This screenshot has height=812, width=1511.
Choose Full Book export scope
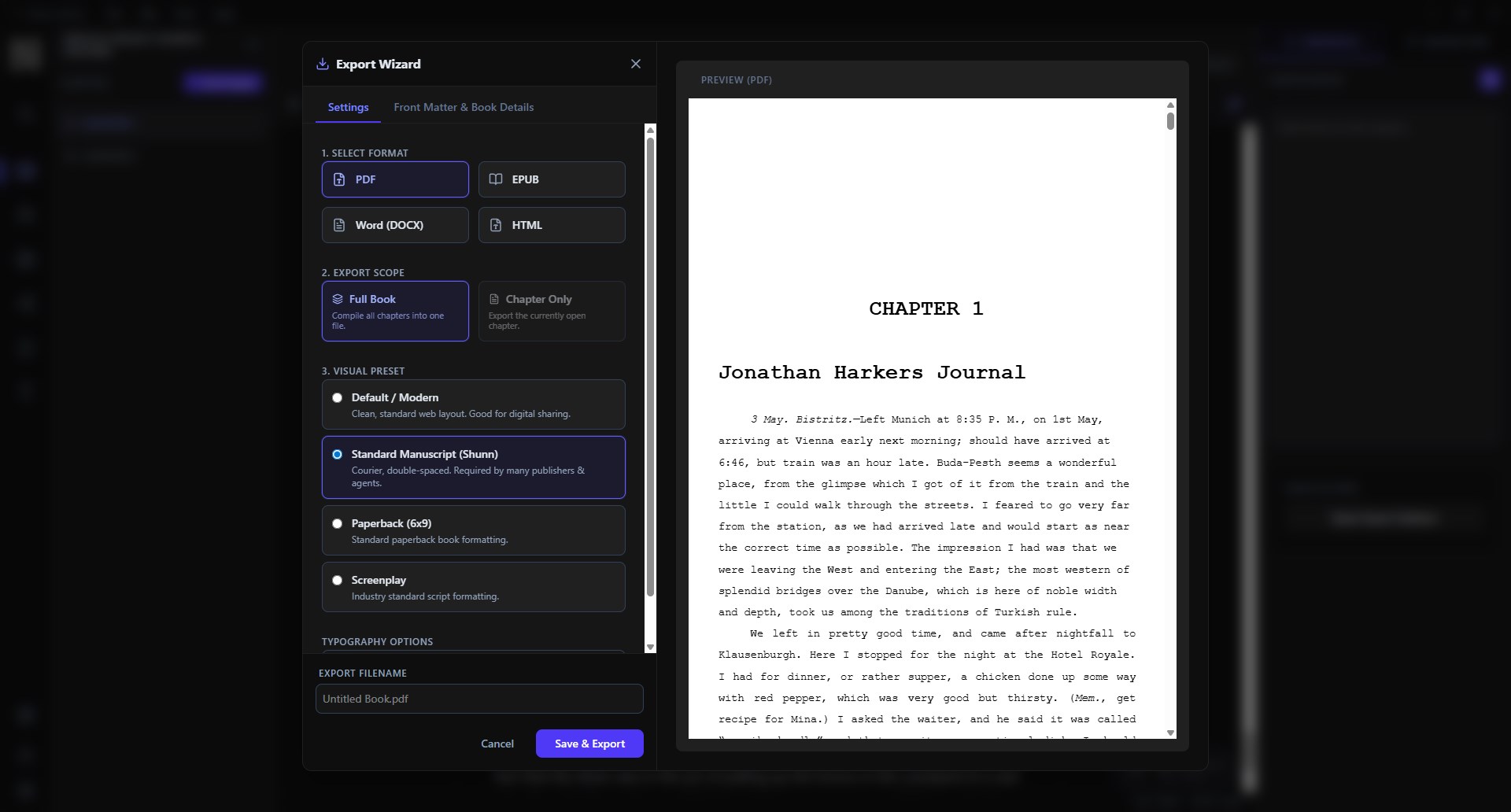(x=395, y=311)
